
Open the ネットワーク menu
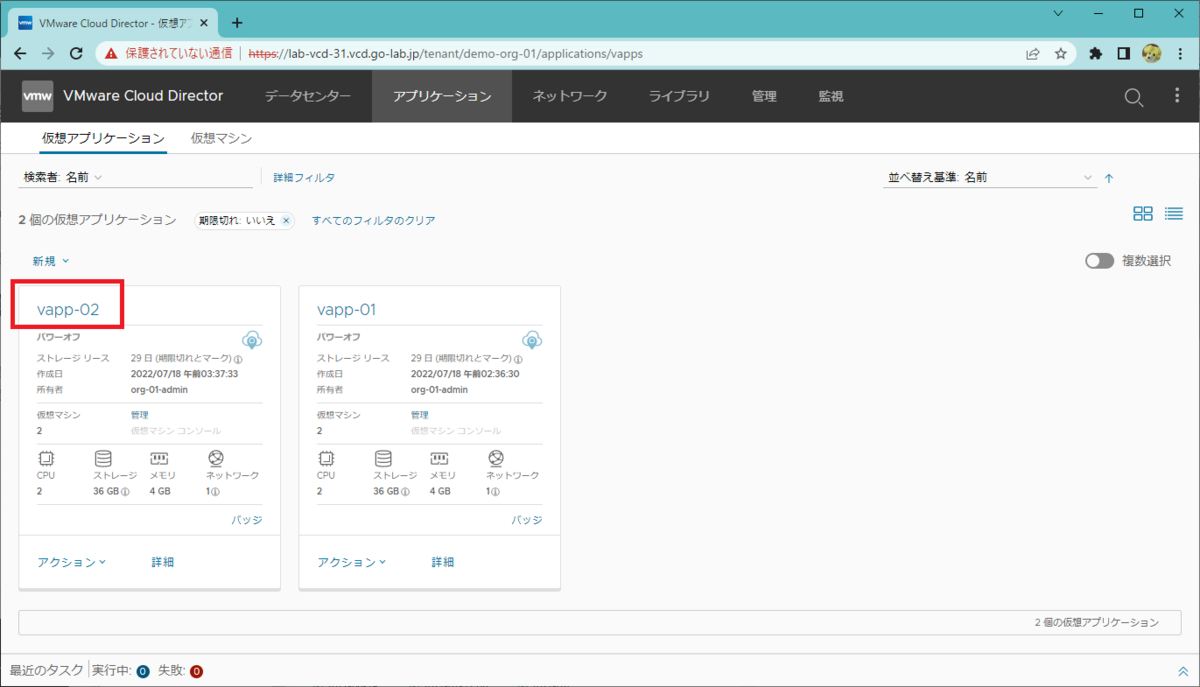pyautogui.click(x=570, y=96)
